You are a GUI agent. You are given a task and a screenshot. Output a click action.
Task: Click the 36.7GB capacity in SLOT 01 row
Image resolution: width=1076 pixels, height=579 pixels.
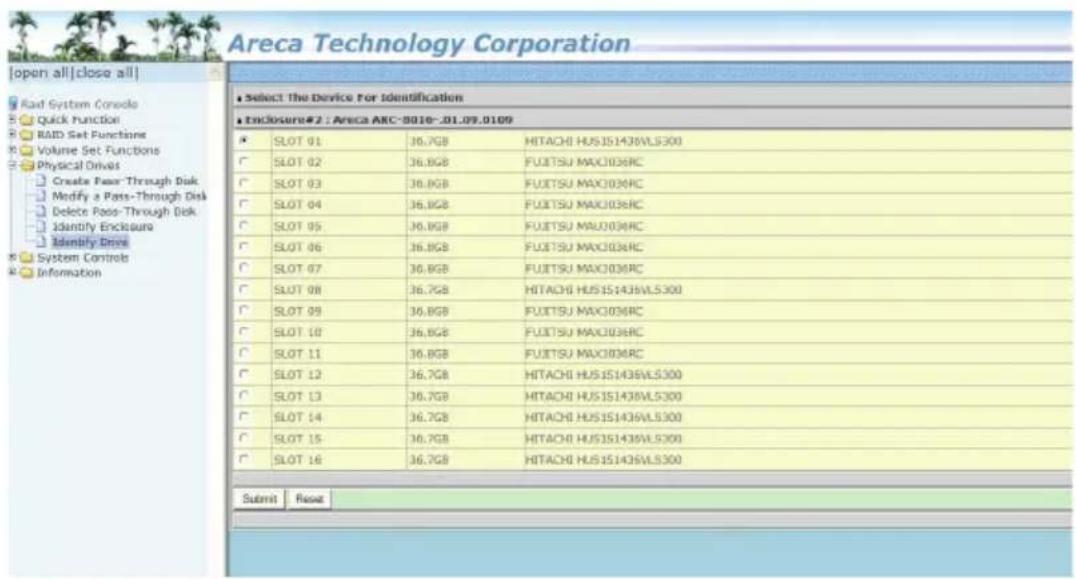429,141
